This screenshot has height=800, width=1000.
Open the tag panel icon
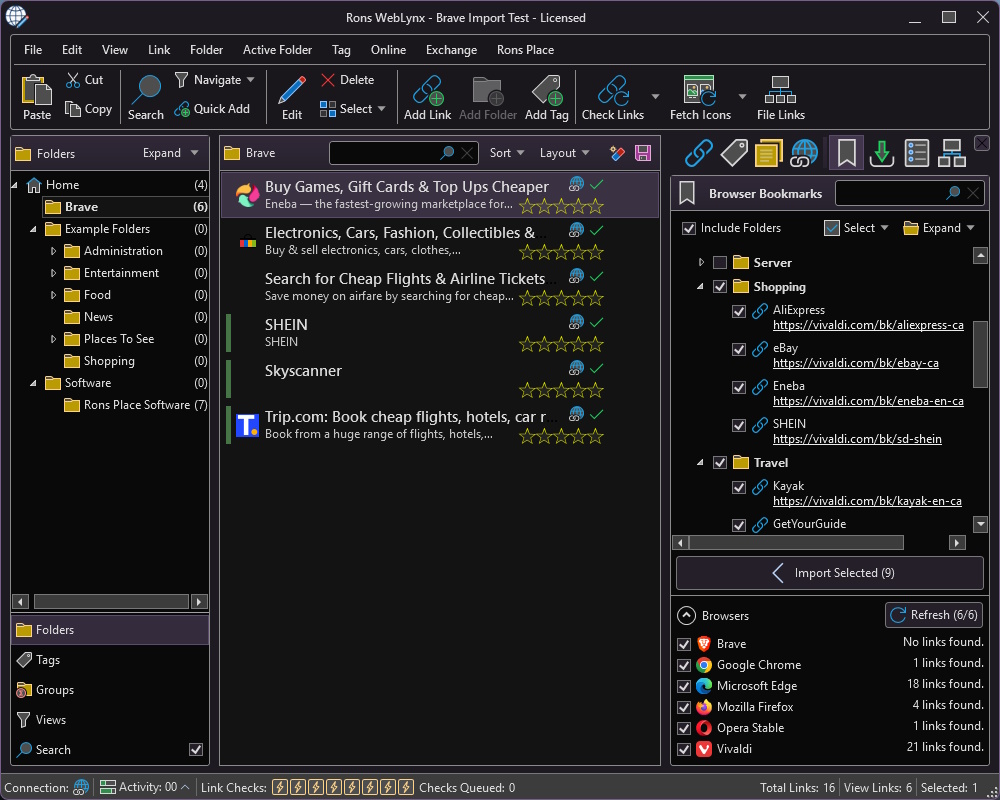click(733, 153)
